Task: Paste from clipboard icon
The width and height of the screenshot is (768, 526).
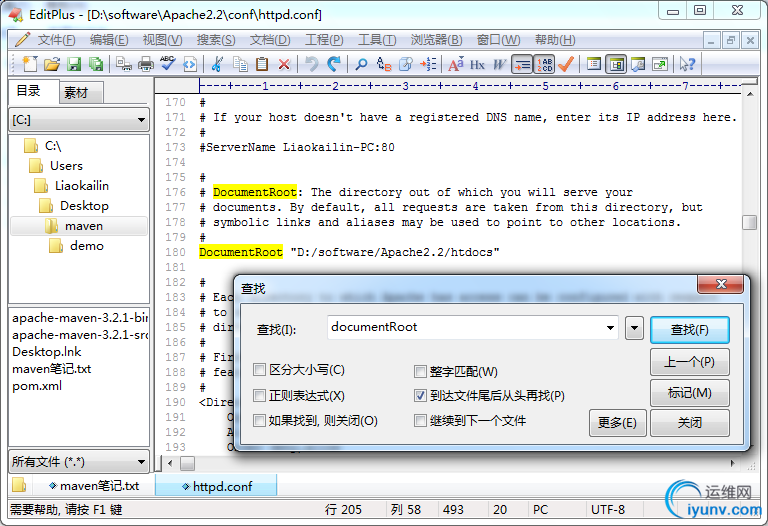Action: pos(263,64)
